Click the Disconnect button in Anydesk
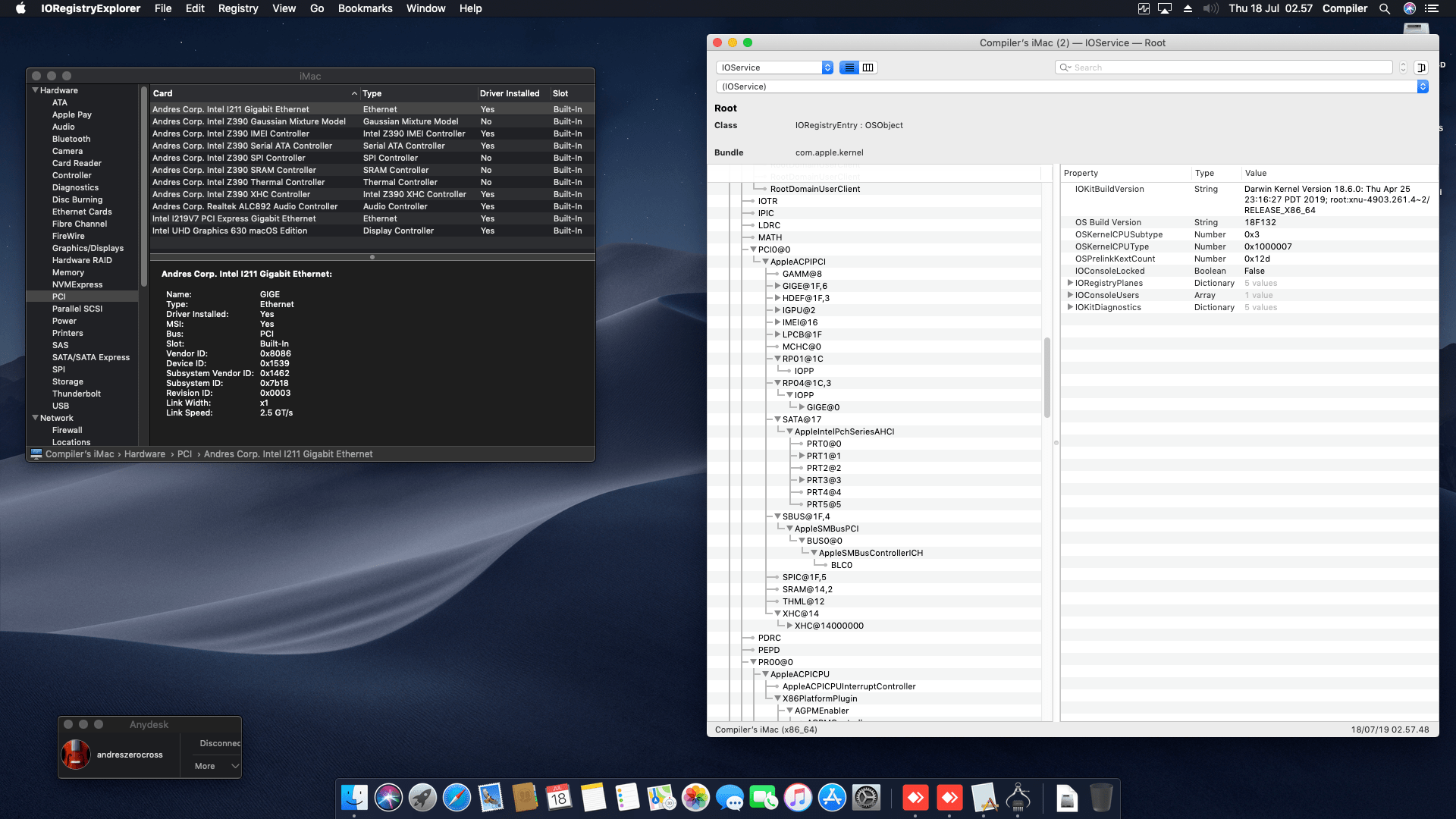 pos(219,743)
